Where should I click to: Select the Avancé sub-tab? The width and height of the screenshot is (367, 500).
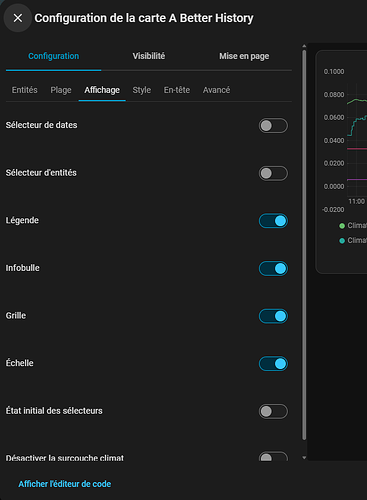(x=216, y=90)
